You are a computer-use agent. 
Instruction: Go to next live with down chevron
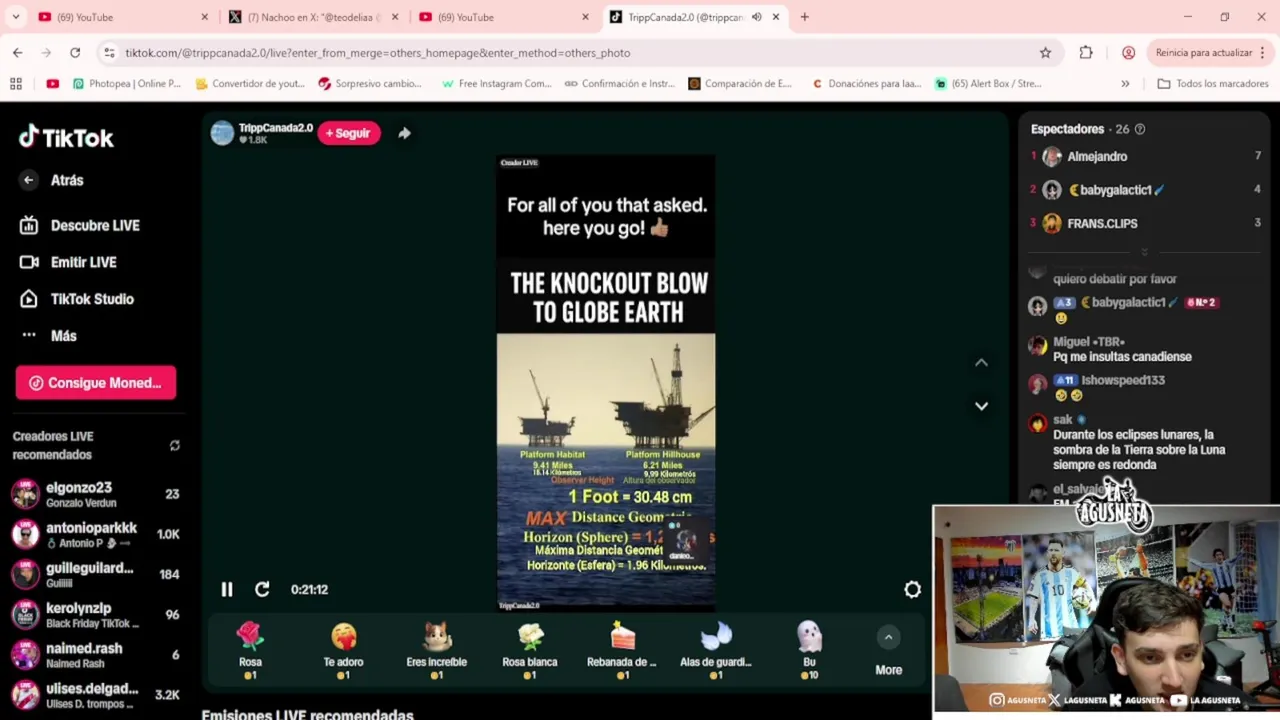981,406
